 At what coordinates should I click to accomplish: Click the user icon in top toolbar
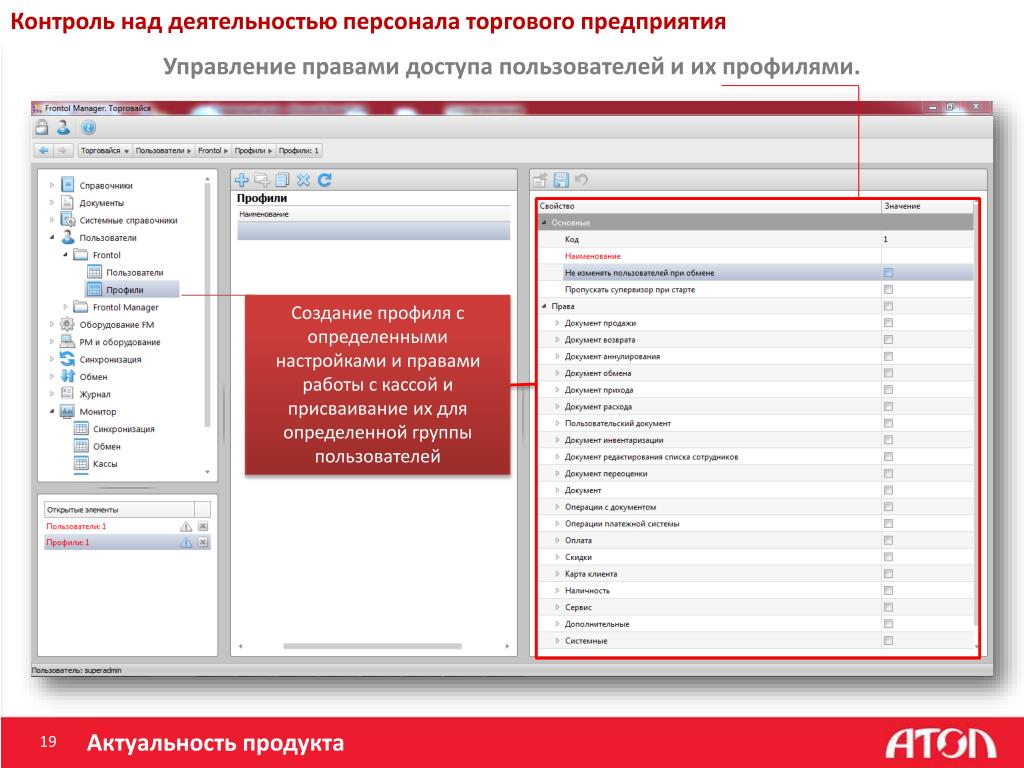63,127
